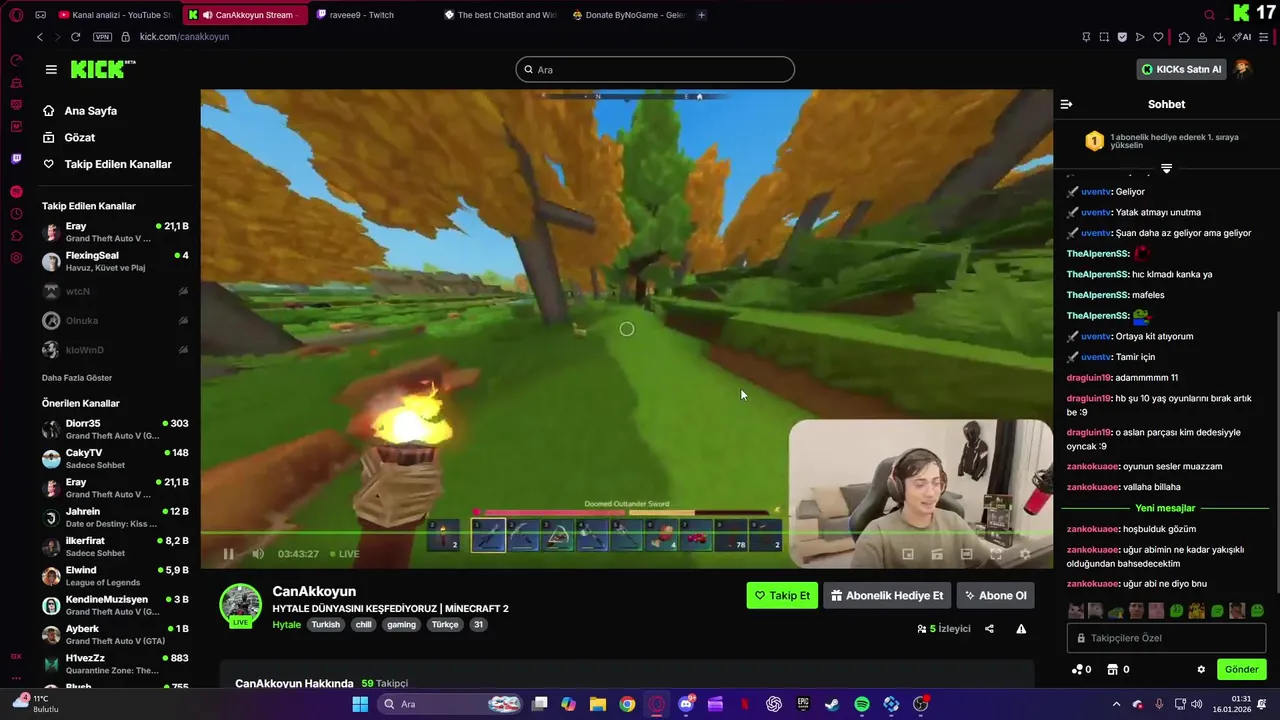Image resolution: width=1280 pixels, height=720 pixels.
Task: Click the Ara search box
Action: pos(655,69)
